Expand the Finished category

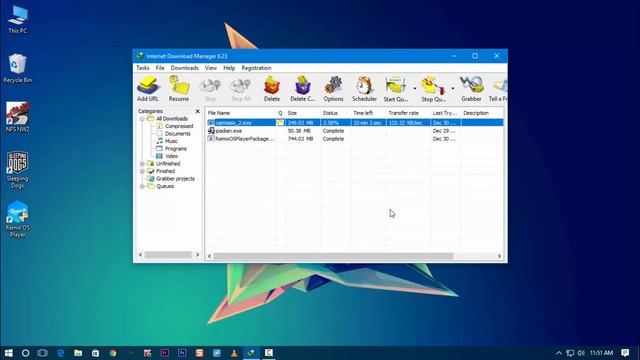click(142, 171)
